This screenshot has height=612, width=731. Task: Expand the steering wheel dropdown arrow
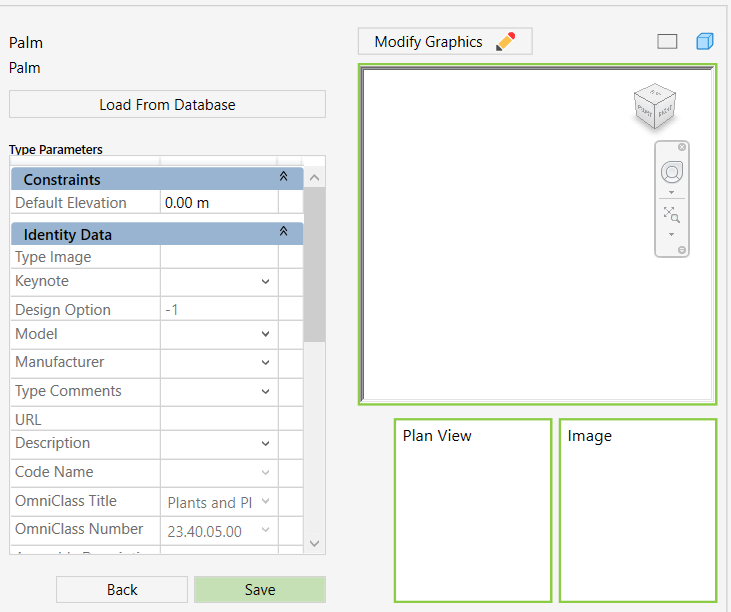pyautogui.click(x=671, y=193)
